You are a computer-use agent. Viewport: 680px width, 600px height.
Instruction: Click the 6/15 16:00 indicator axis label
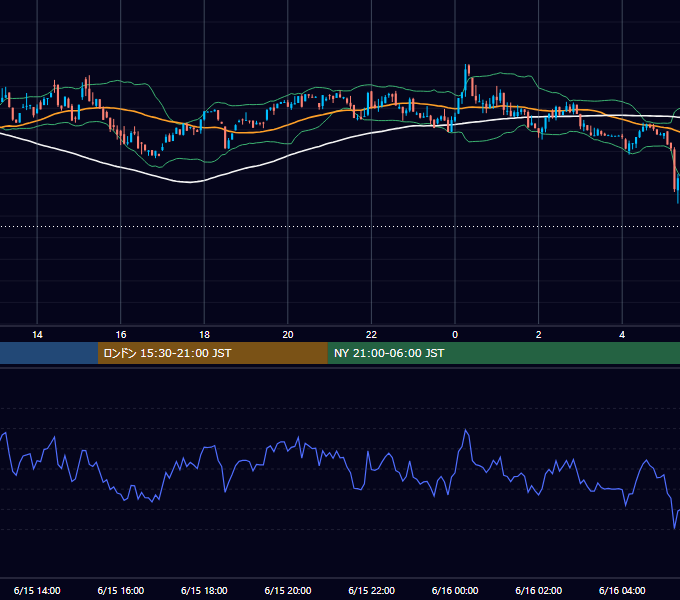click(x=121, y=590)
